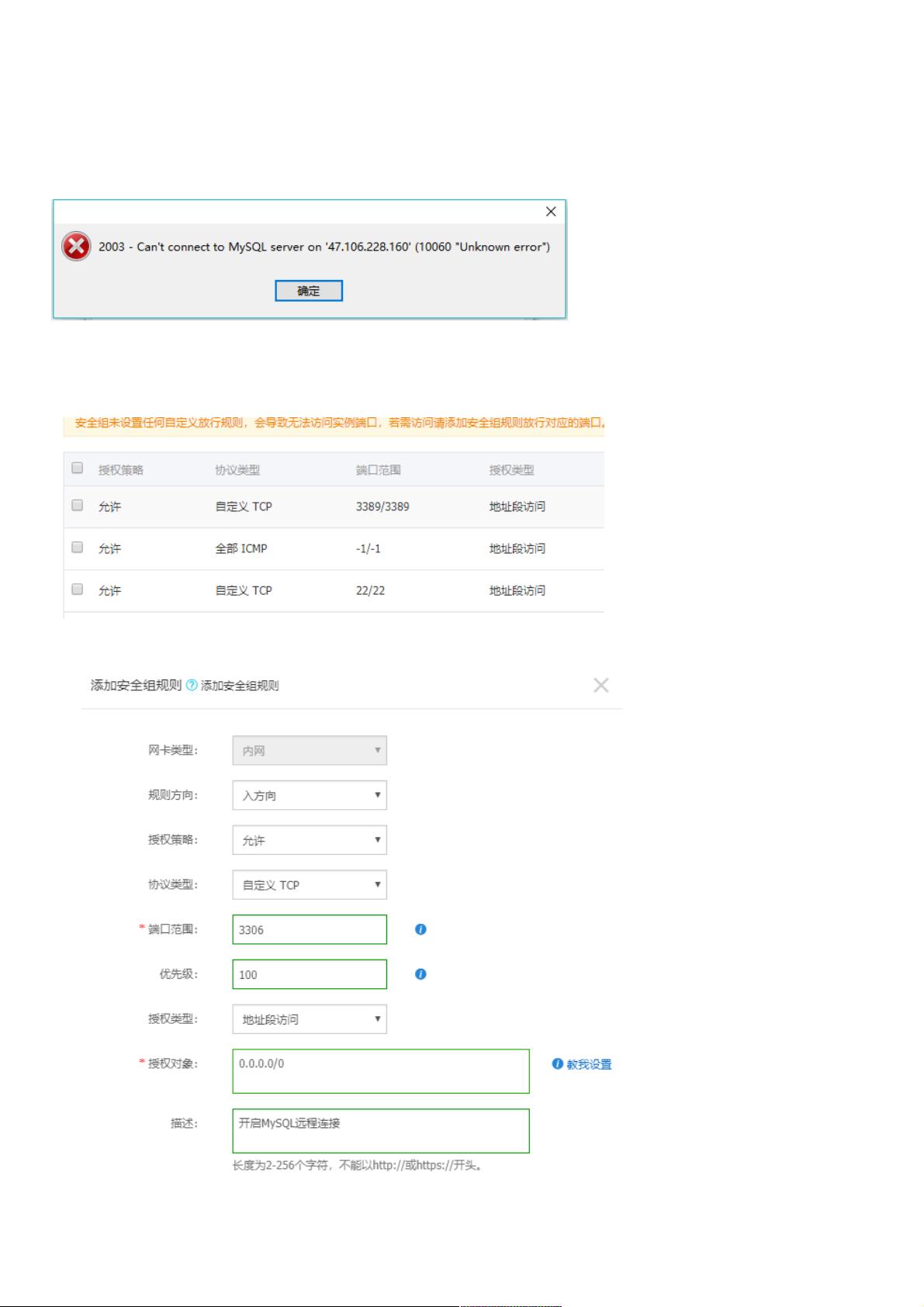The image size is (924, 1307).
Task: Click the 全部 ICMP protocol cell
Action: 241,548
